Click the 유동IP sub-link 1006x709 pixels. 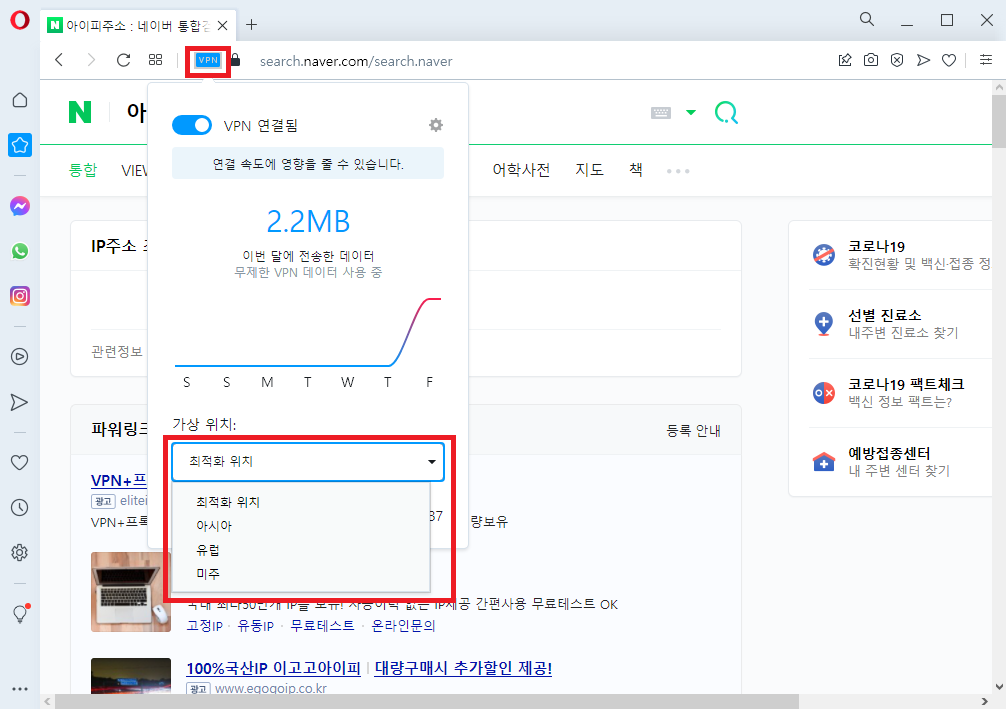tap(255, 626)
